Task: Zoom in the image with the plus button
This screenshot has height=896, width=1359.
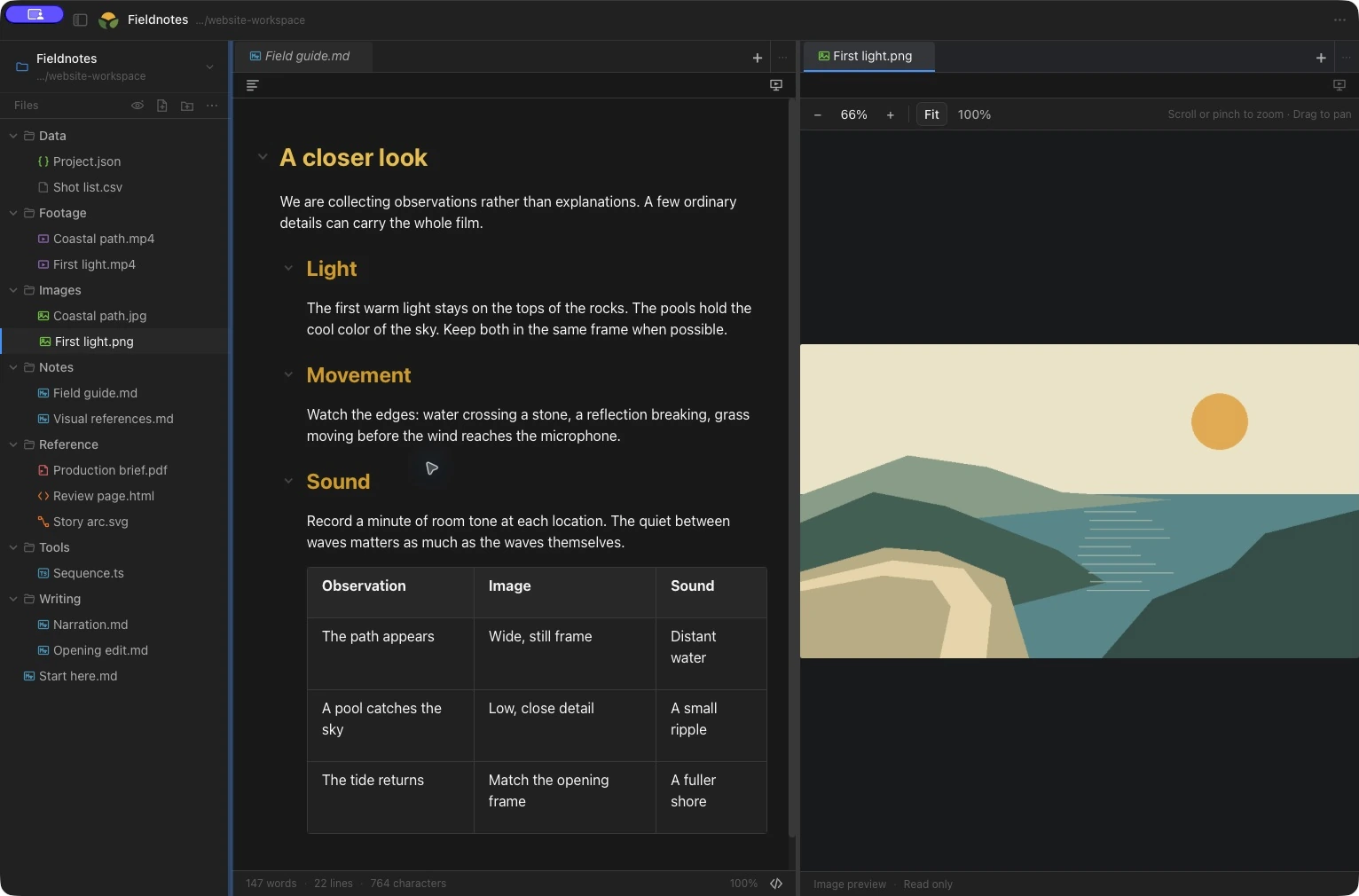Action: (891, 114)
